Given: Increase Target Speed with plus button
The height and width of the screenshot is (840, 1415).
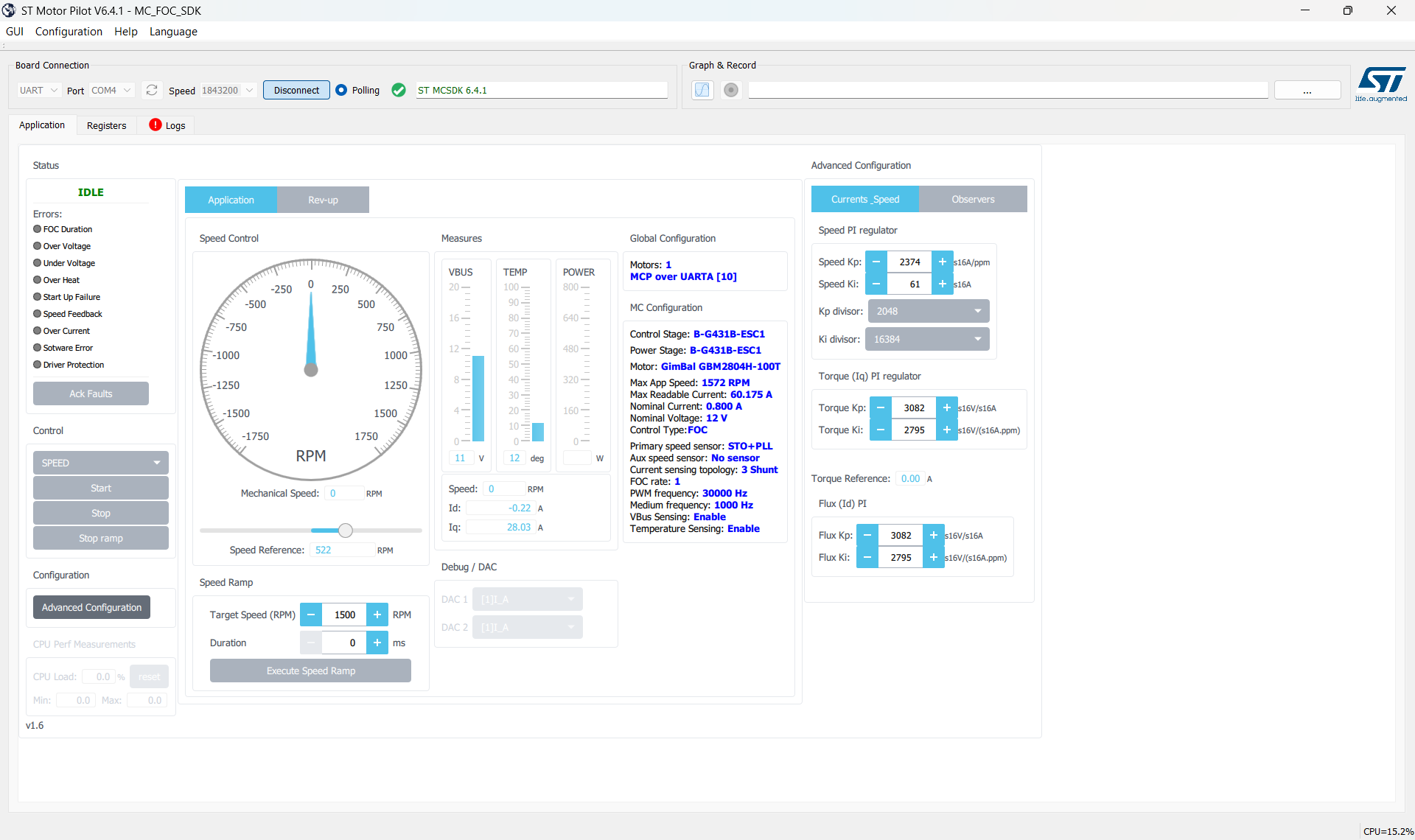Looking at the screenshot, I should 377,615.
